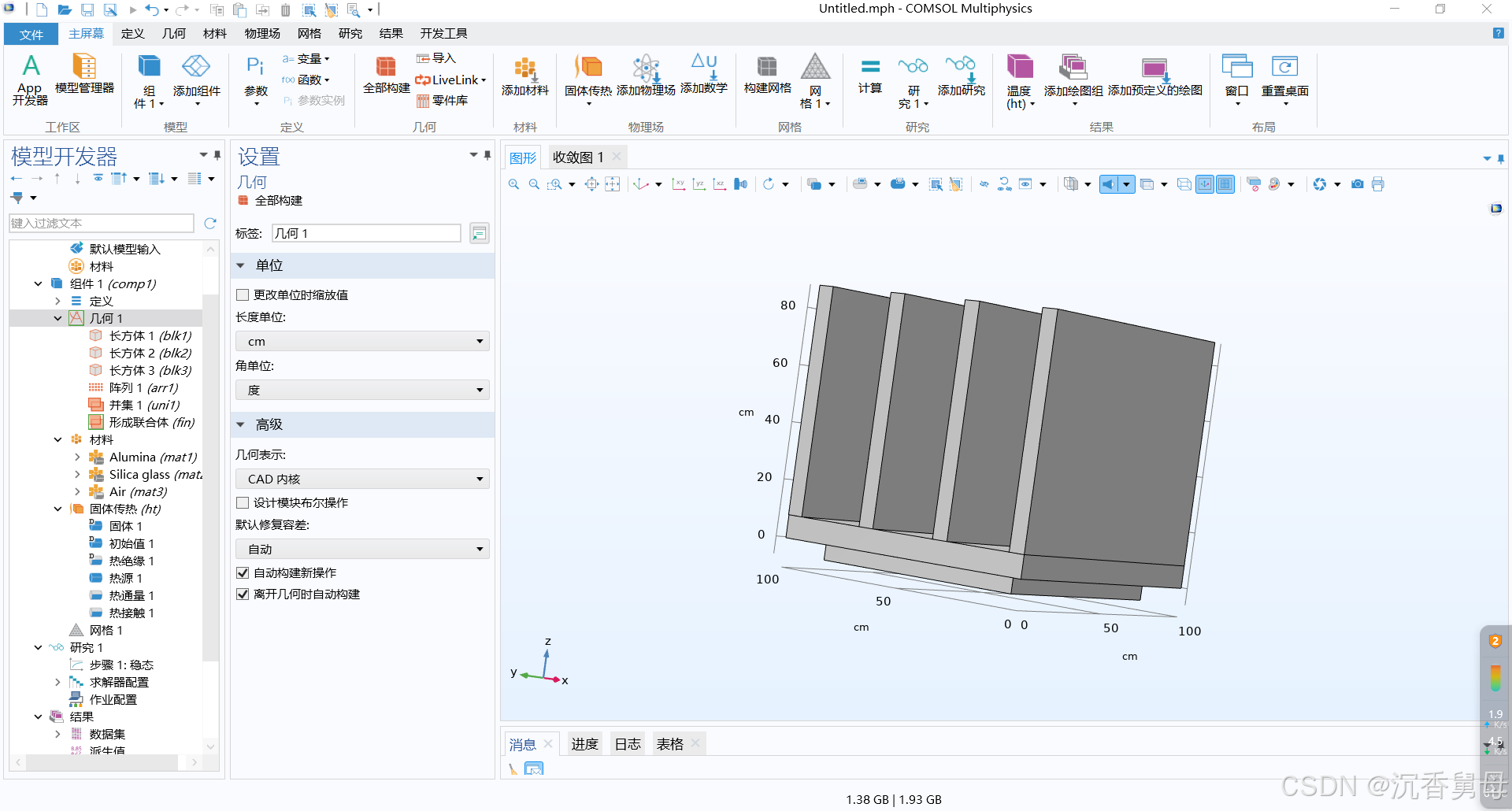1512x811 pixels.
Task: Click Compute (计算) icon
Action: point(870,75)
